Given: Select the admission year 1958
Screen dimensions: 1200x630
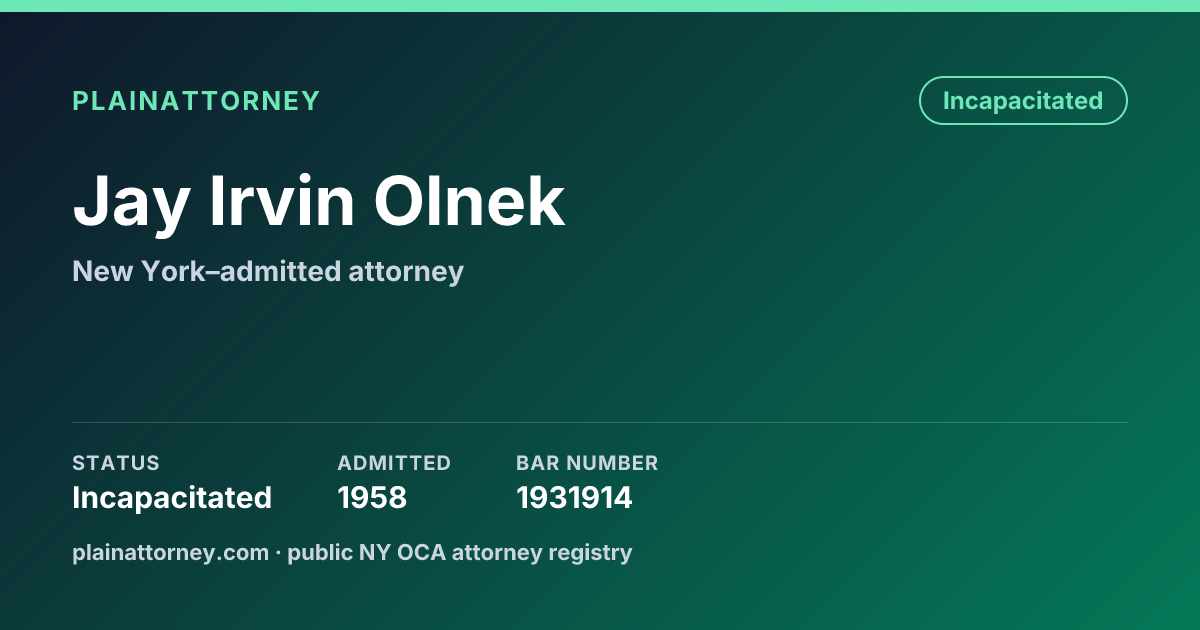Looking at the screenshot, I should click(x=372, y=497).
